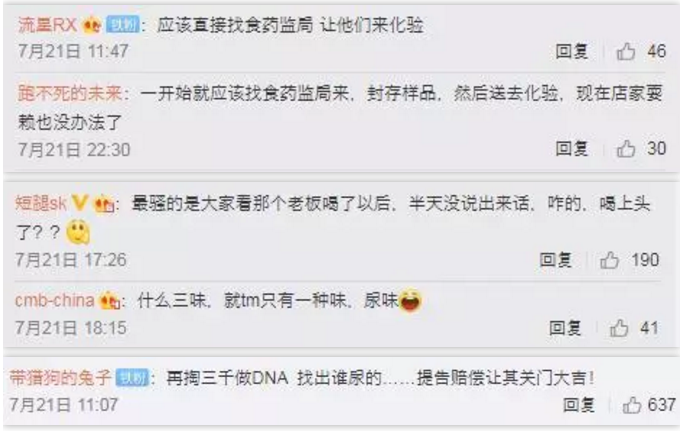Click the membership badge next to cmb-china
The height and width of the screenshot is (431, 685).
tap(109, 300)
